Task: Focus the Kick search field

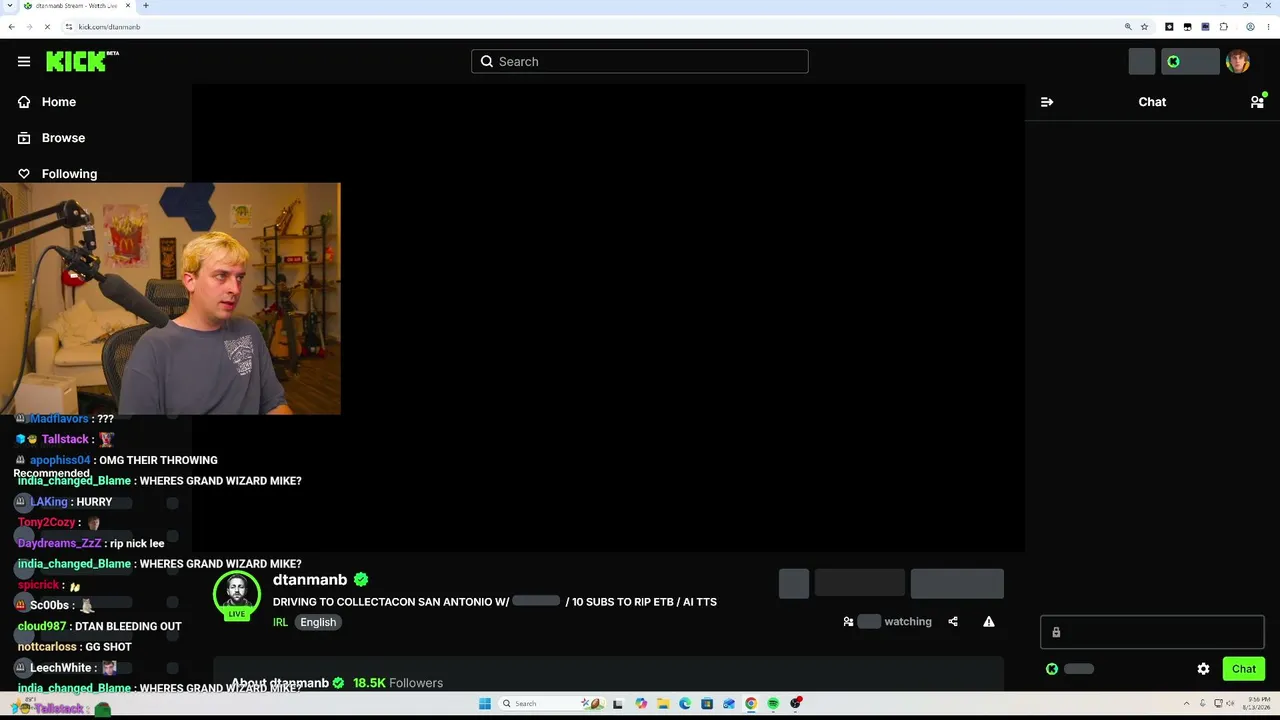Action: pos(640,62)
